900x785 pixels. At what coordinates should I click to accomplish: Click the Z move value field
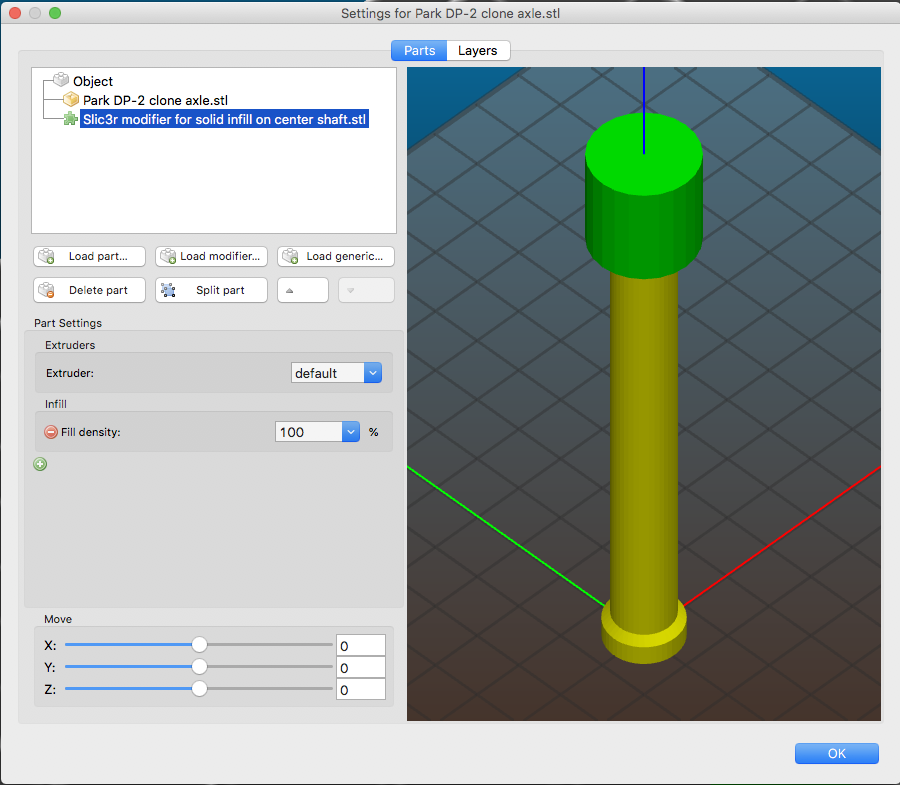coord(360,689)
